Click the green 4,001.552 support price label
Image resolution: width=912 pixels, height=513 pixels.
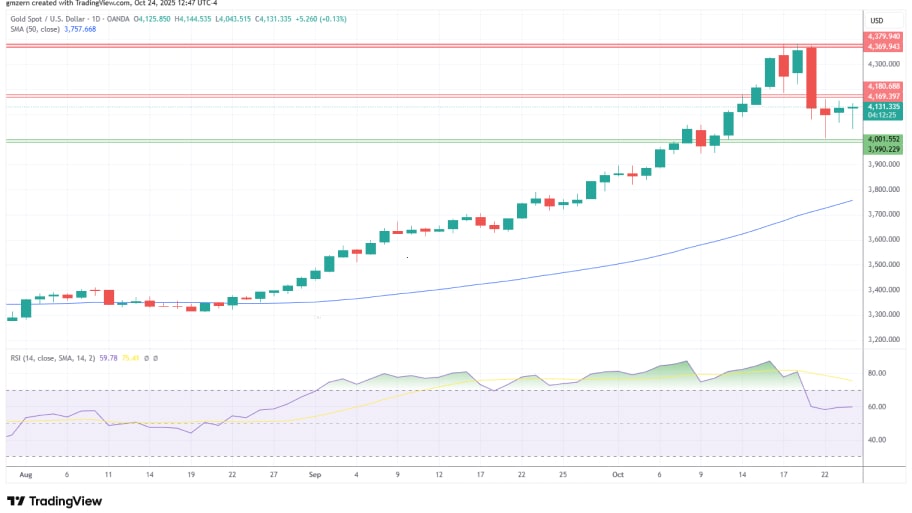pos(883,139)
